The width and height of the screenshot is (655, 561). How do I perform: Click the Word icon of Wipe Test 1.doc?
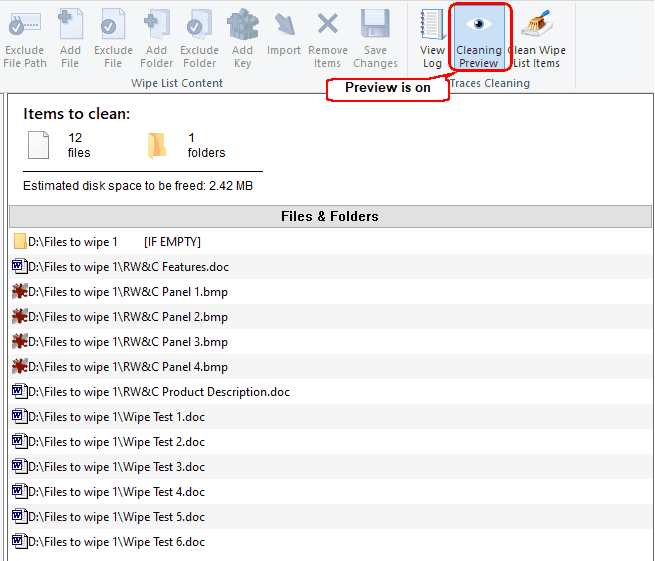[19, 416]
